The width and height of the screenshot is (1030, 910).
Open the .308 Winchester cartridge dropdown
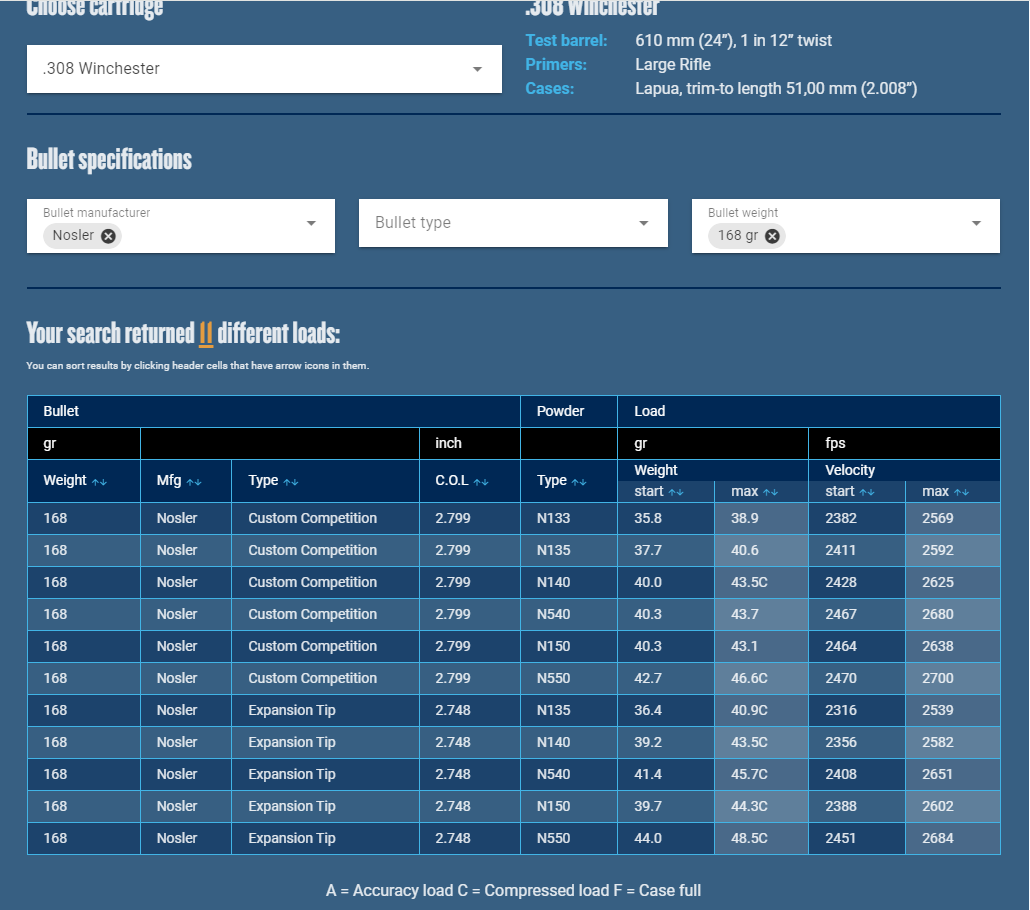[x=264, y=69]
